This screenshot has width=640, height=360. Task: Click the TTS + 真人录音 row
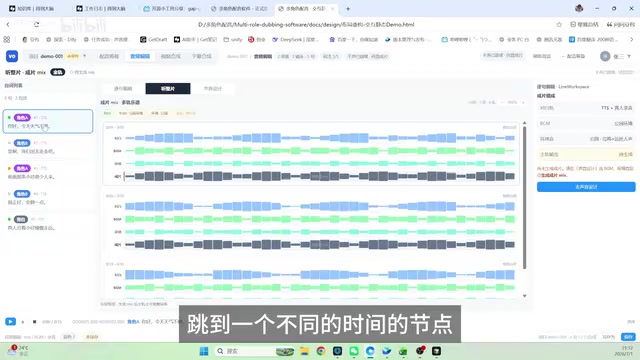[586, 108]
